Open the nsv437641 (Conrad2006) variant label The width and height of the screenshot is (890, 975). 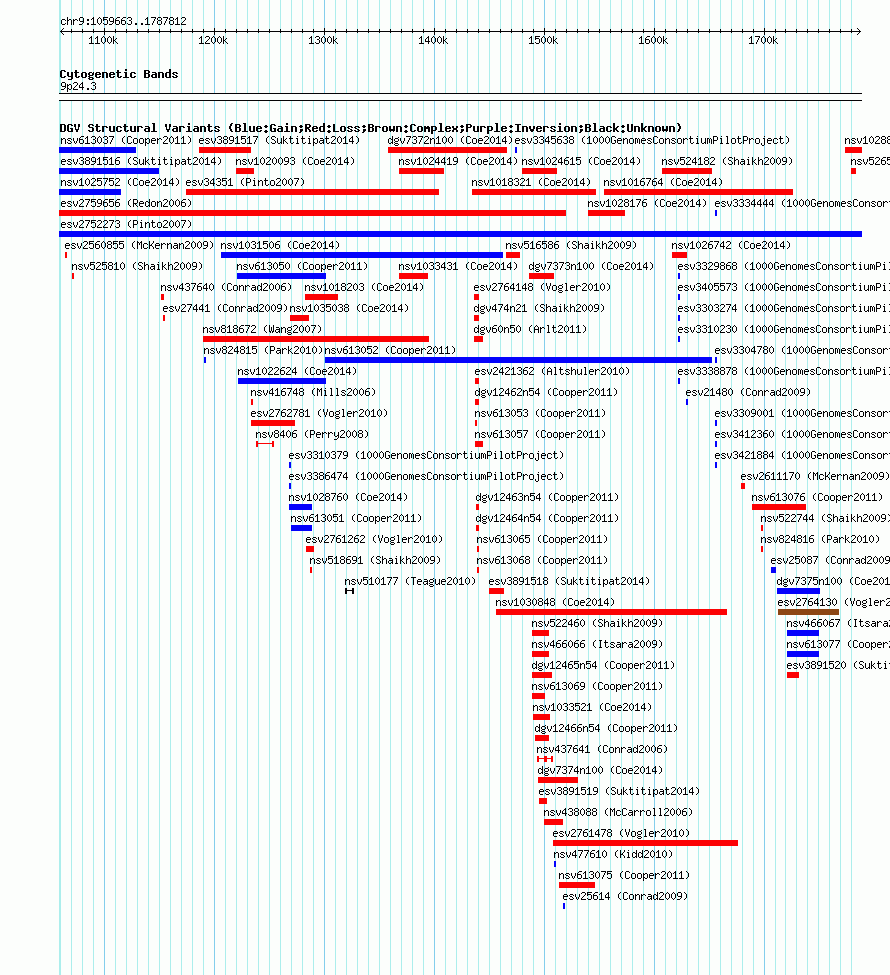[x=601, y=749]
